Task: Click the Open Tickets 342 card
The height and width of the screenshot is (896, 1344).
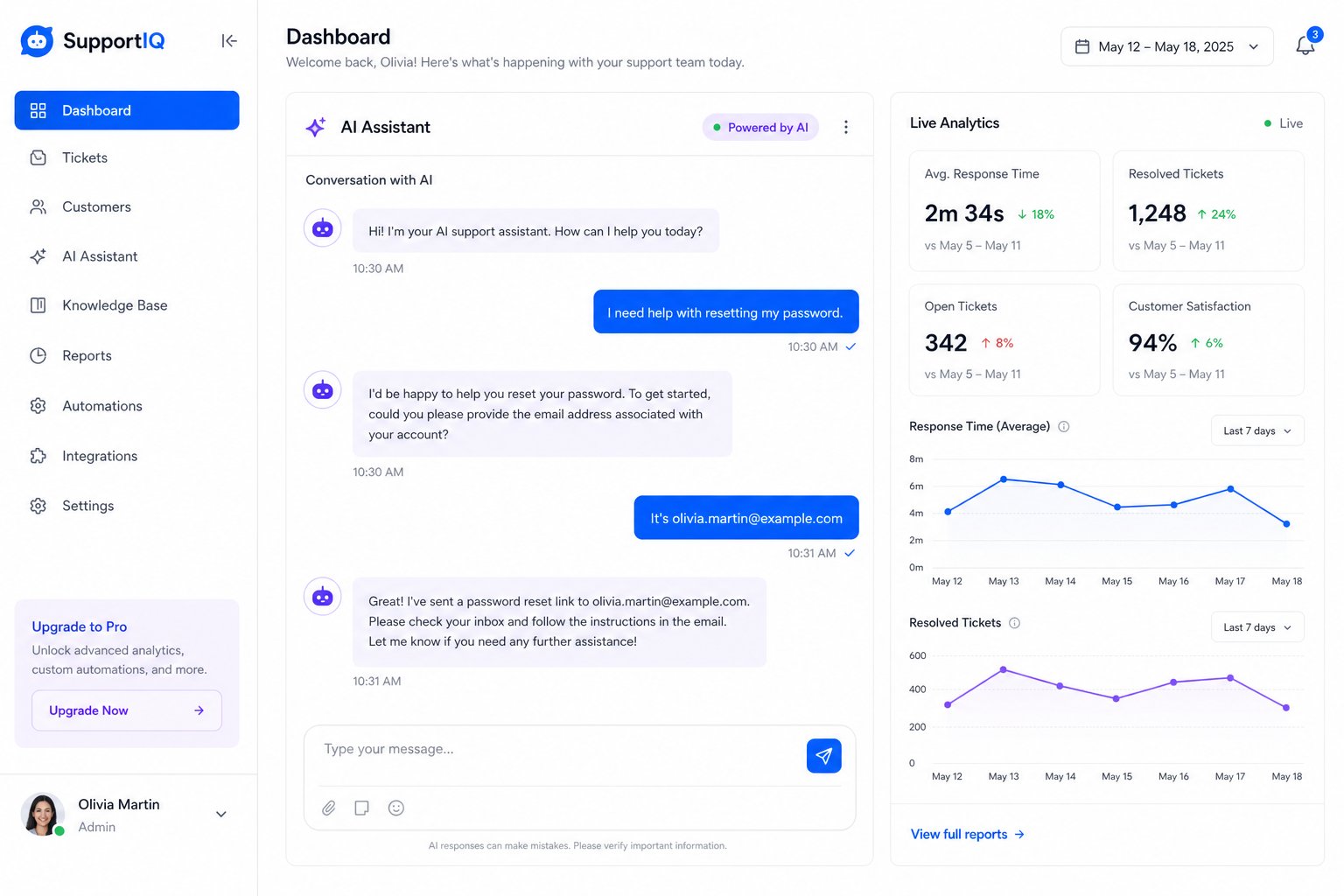Action: (1004, 339)
